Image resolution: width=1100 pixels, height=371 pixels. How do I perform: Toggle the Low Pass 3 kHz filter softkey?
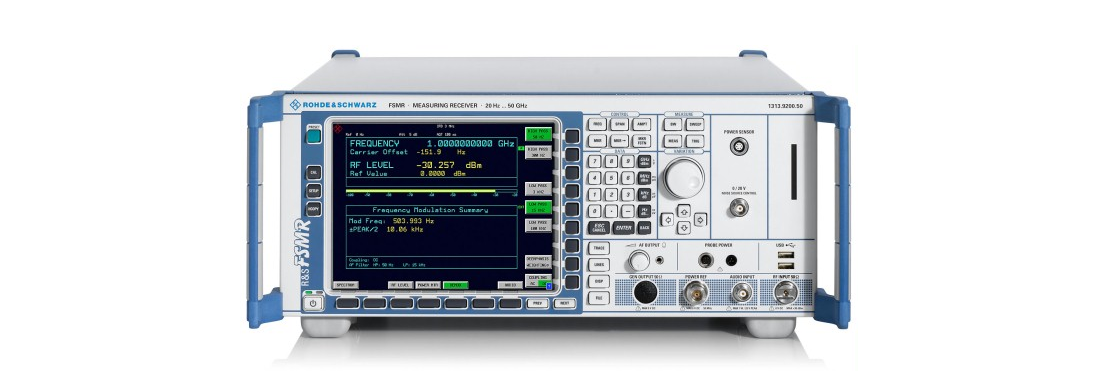pyautogui.click(x=538, y=189)
